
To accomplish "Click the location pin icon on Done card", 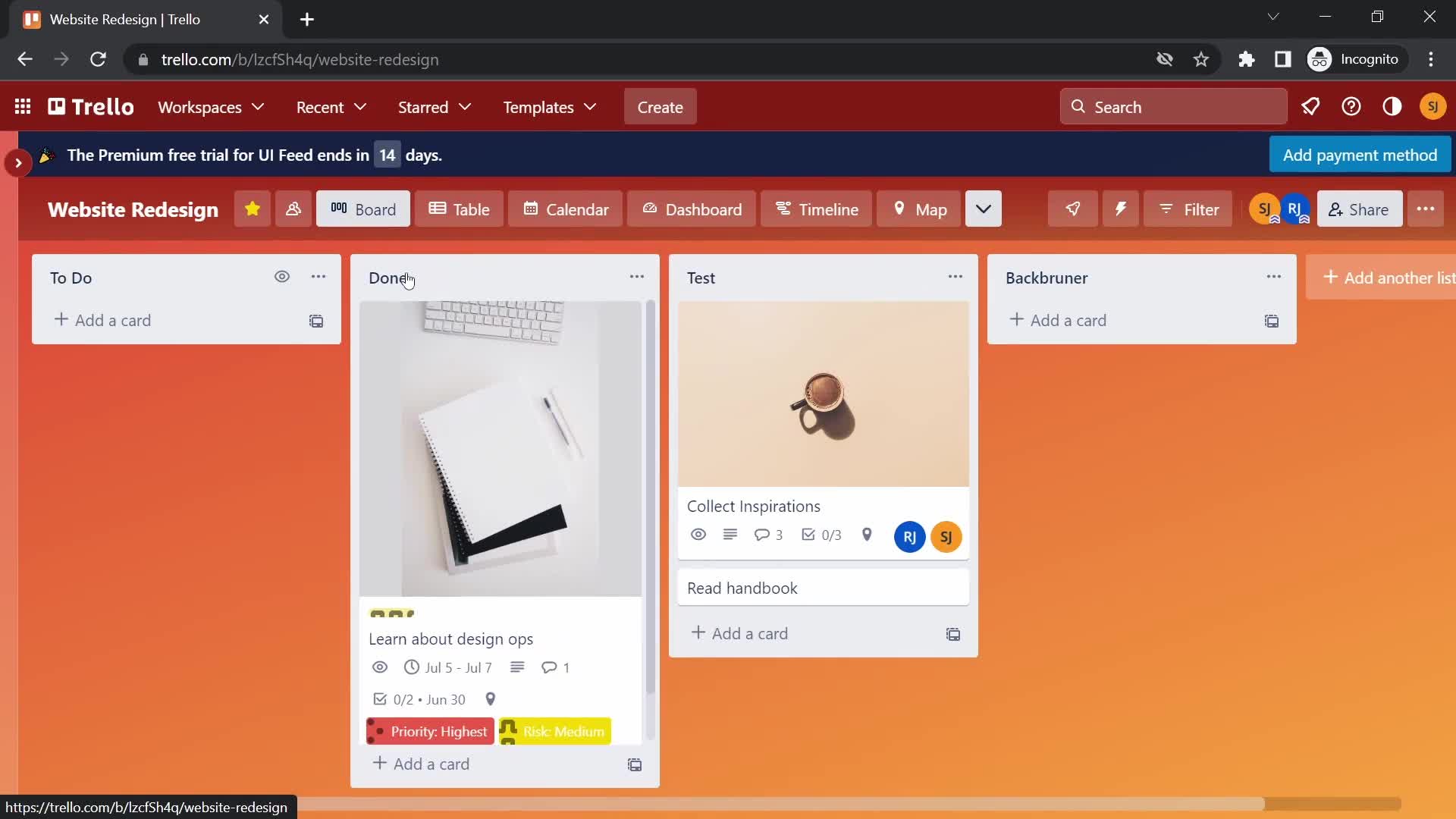I will (491, 698).
